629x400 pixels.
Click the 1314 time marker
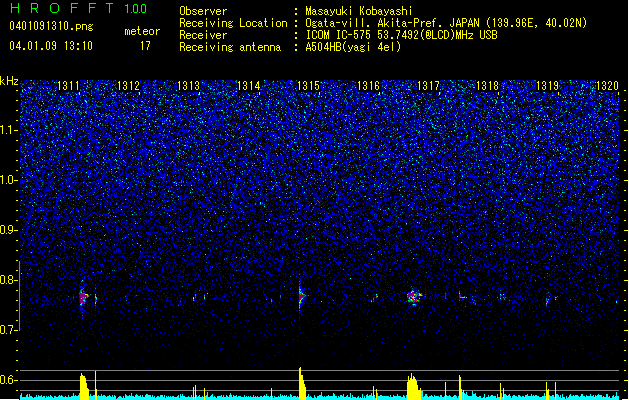pos(248,86)
